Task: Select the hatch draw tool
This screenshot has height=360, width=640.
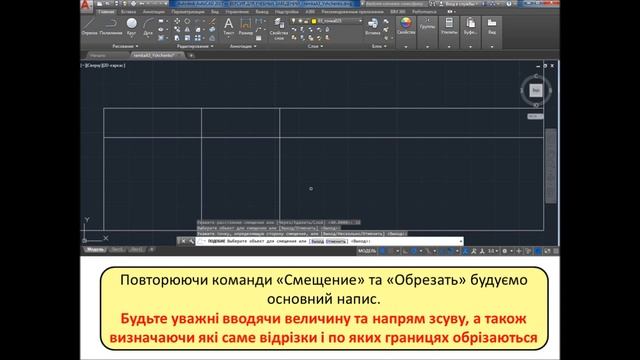Action: click(x=161, y=38)
